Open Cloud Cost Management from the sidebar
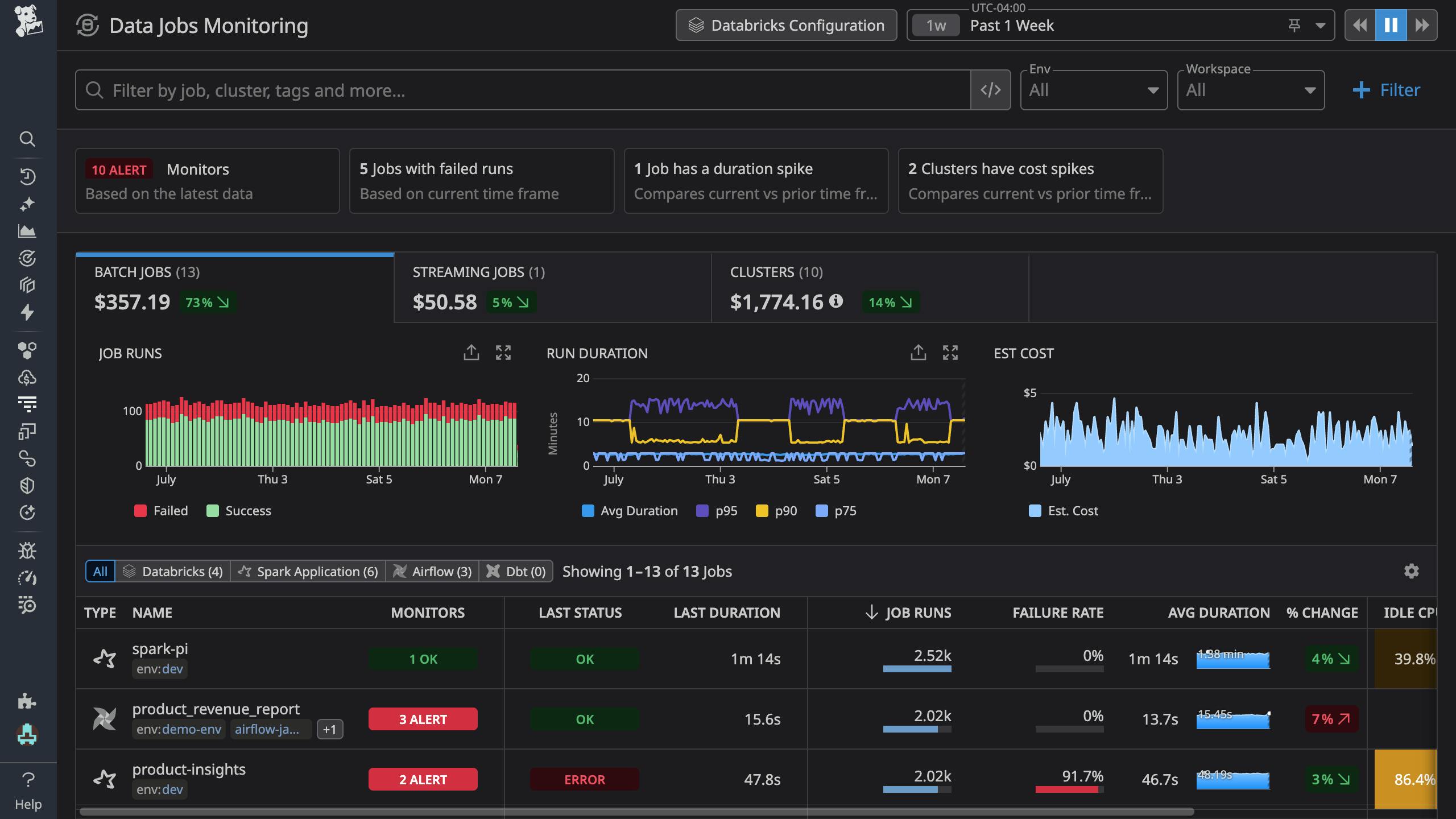The image size is (1456, 819). click(28, 377)
